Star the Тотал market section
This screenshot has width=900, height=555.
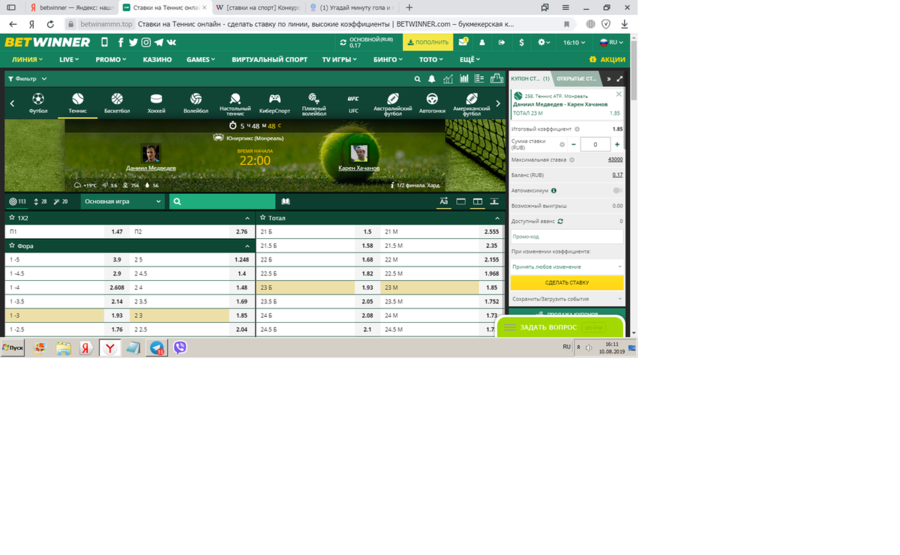click(x=263, y=217)
